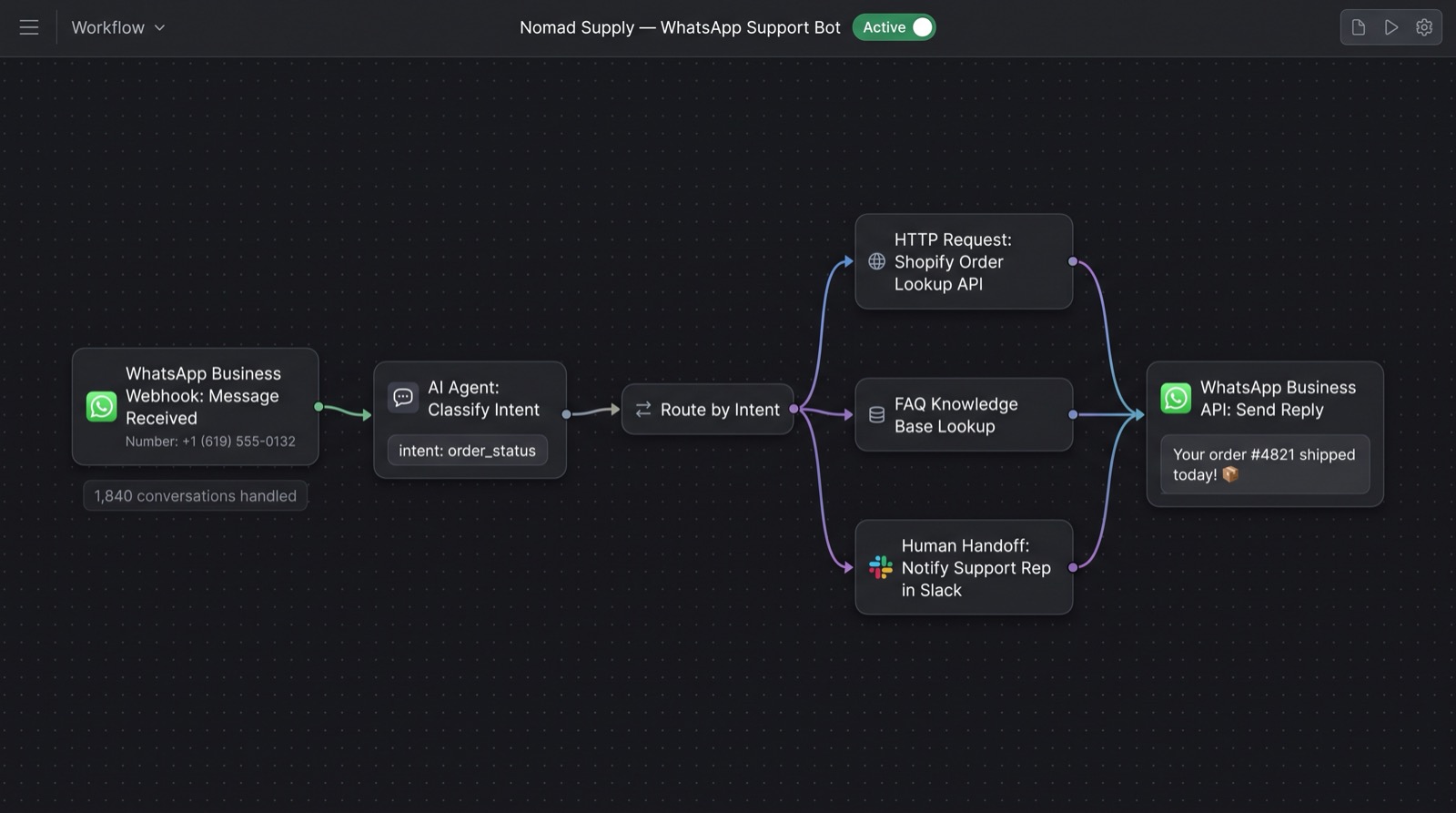Screen dimensions: 1456x813
Task: Click route arrows icon on Route by Intent
Action: [x=643, y=410]
